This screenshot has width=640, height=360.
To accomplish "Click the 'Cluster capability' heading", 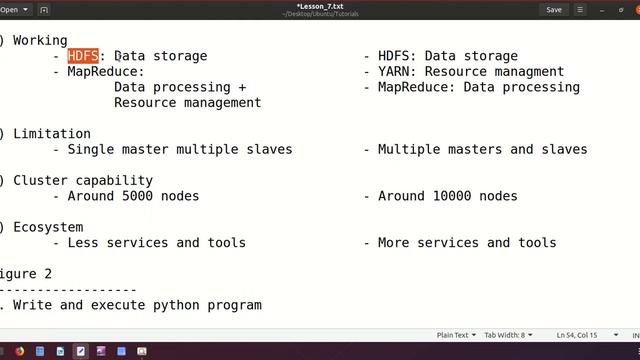I will click(83, 180).
